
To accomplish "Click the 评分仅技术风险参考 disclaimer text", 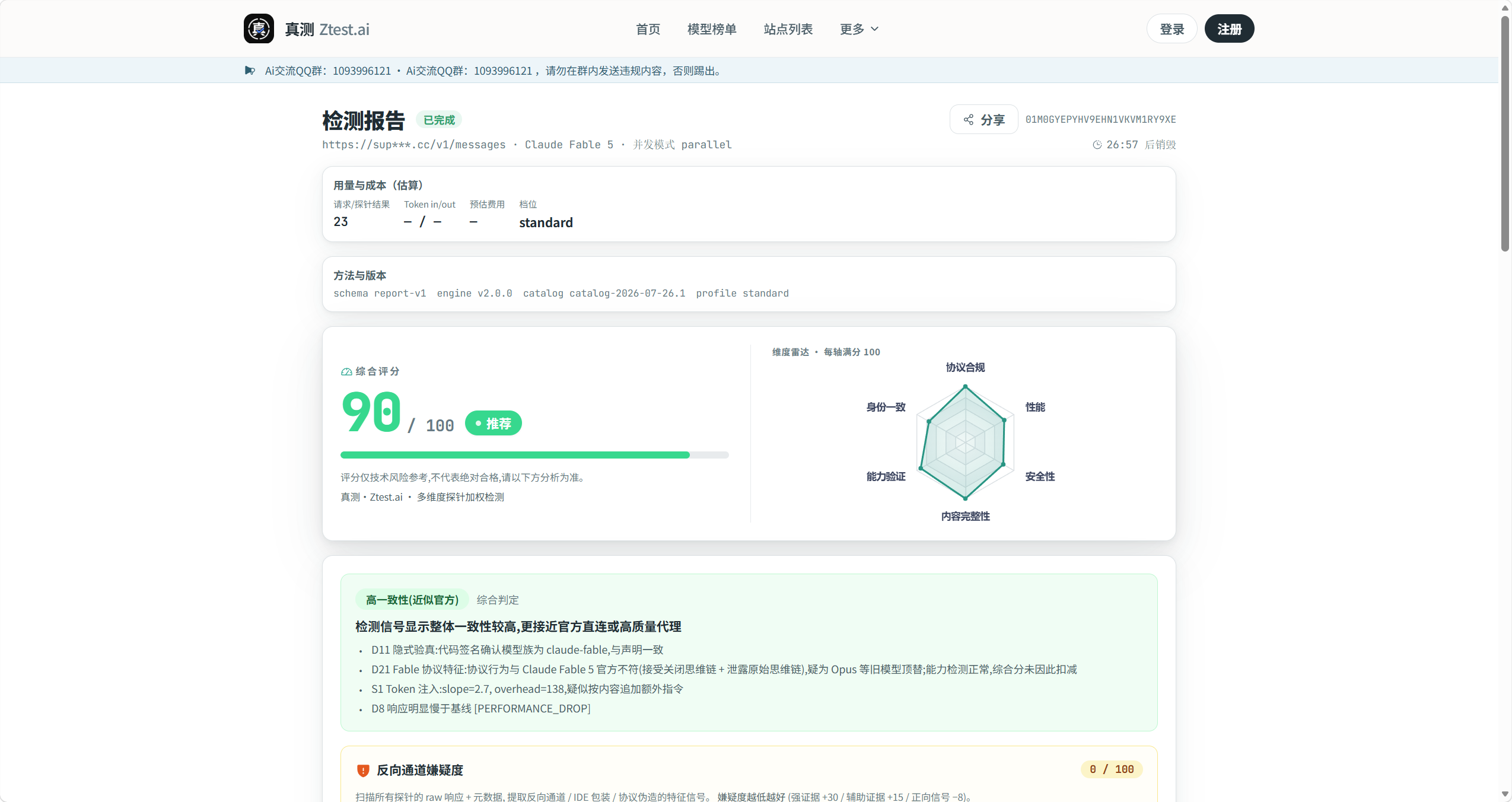I will [x=464, y=478].
